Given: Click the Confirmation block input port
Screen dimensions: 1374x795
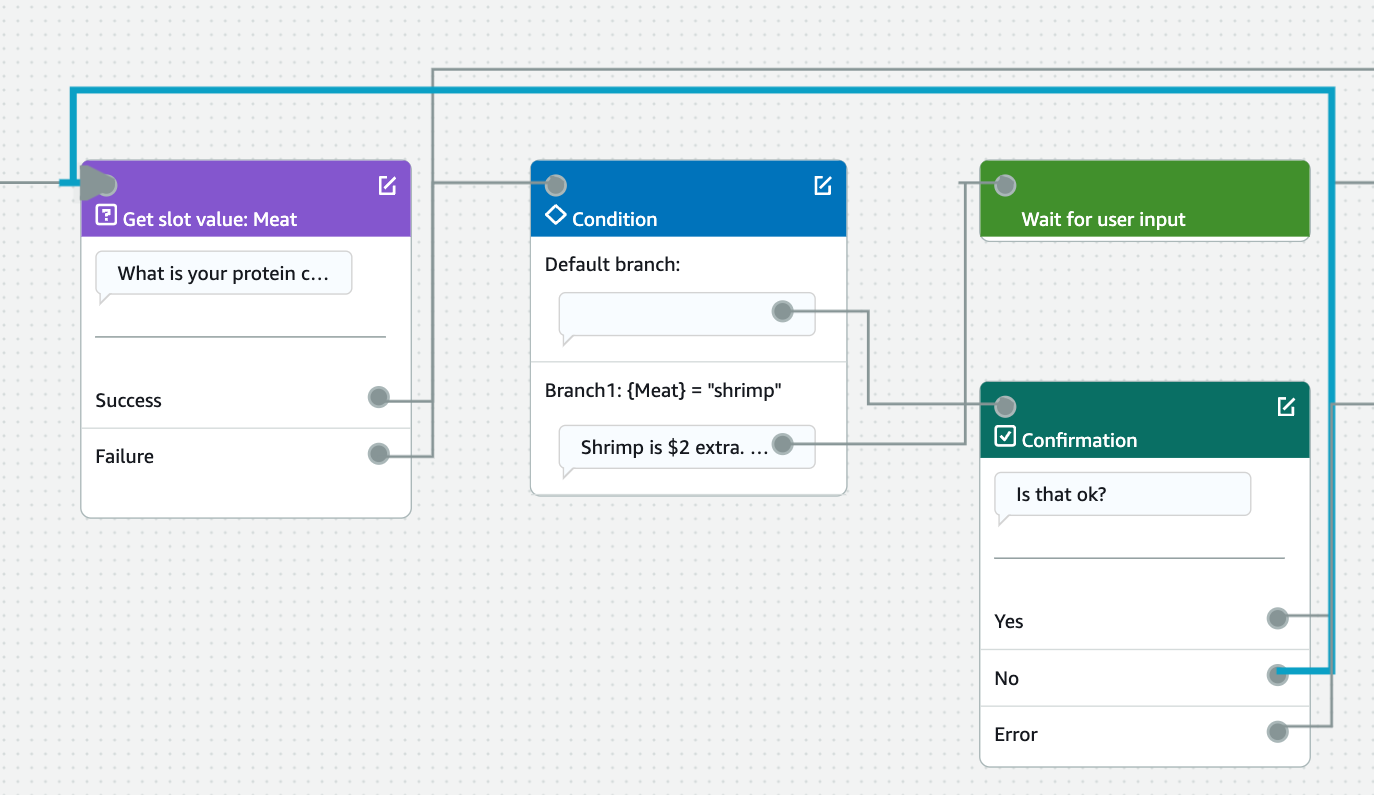Looking at the screenshot, I should (x=1005, y=406).
